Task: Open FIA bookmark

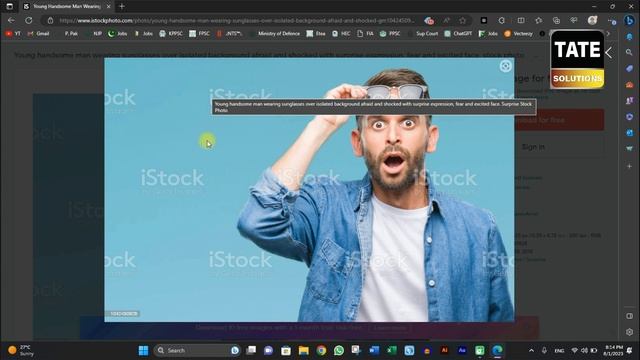Action: click(366, 34)
